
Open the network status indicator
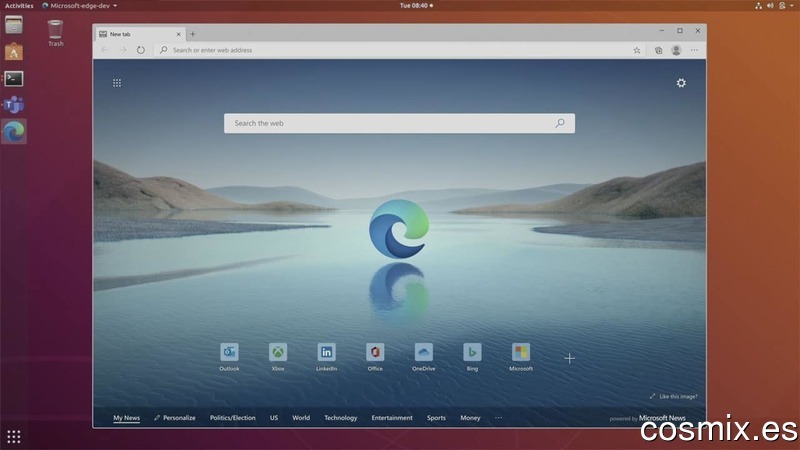coord(758,6)
